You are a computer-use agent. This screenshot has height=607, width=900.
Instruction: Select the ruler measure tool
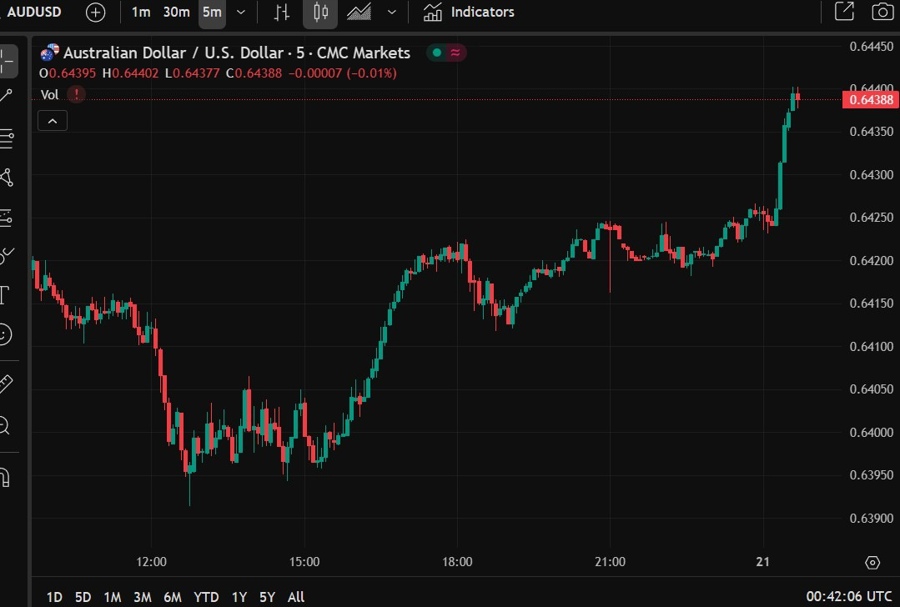tap(6, 384)
